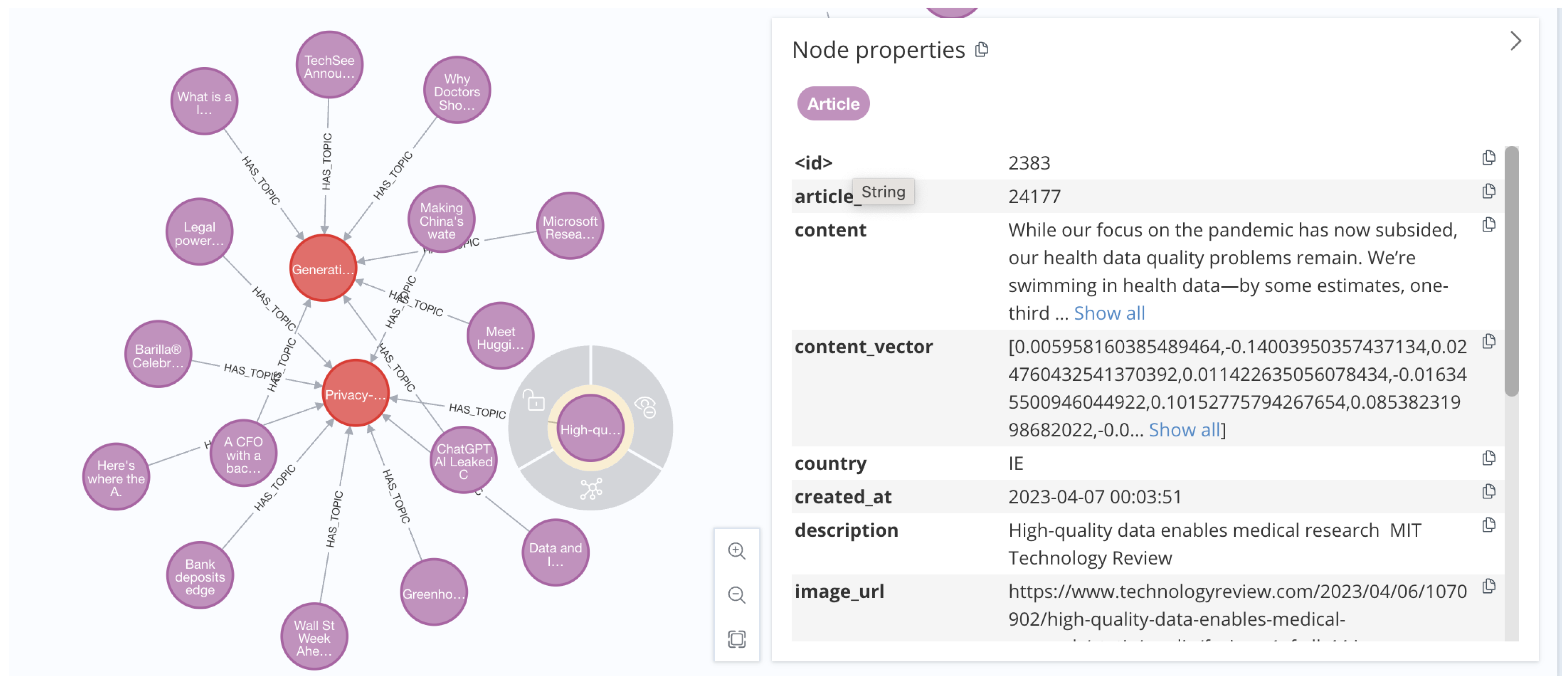Copy the created_at timestamp value
Viewport: 1568px width, 685px height.
1488,491
